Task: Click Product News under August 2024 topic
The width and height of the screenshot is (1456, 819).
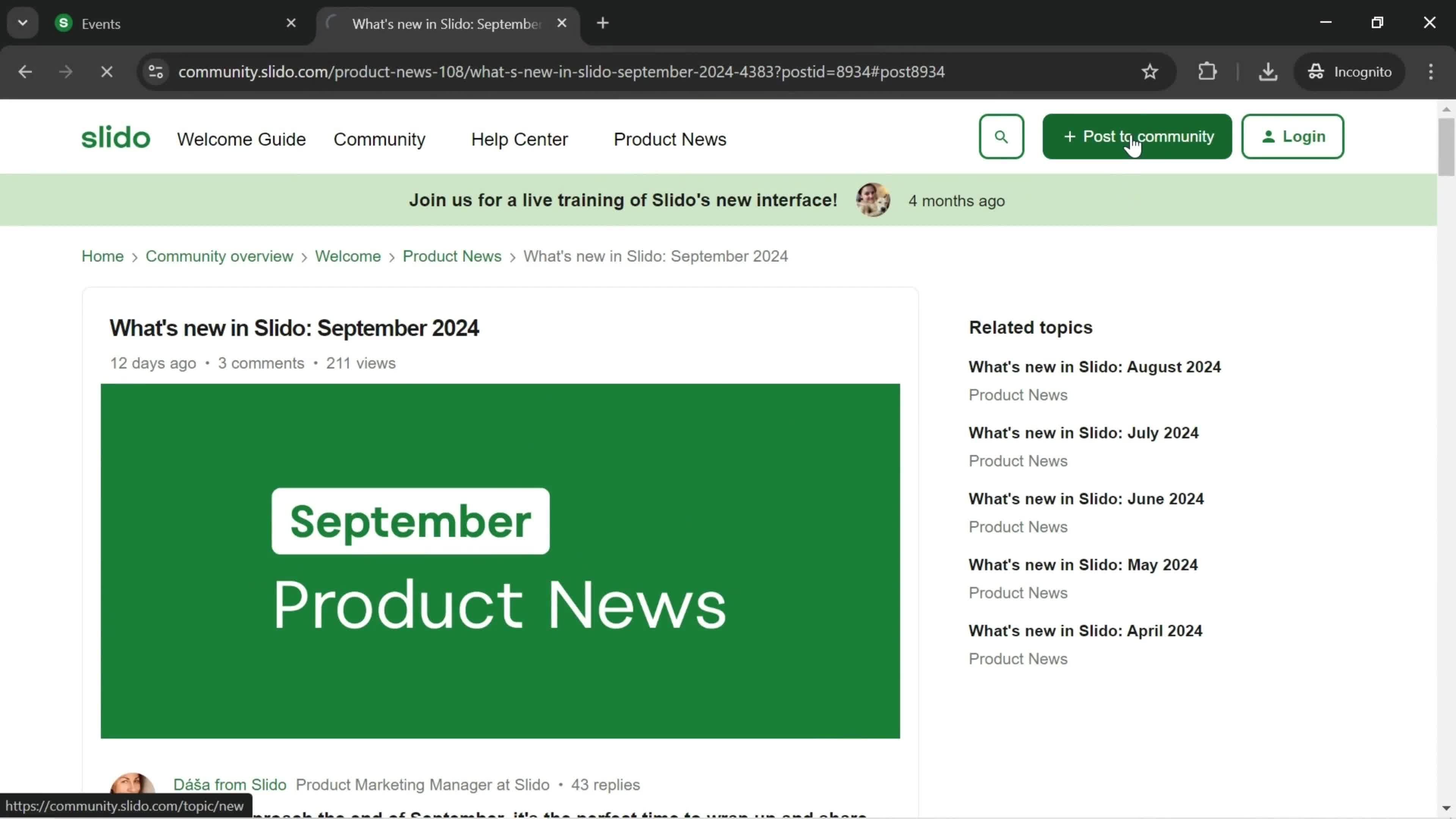Action: coord(1018,394)
